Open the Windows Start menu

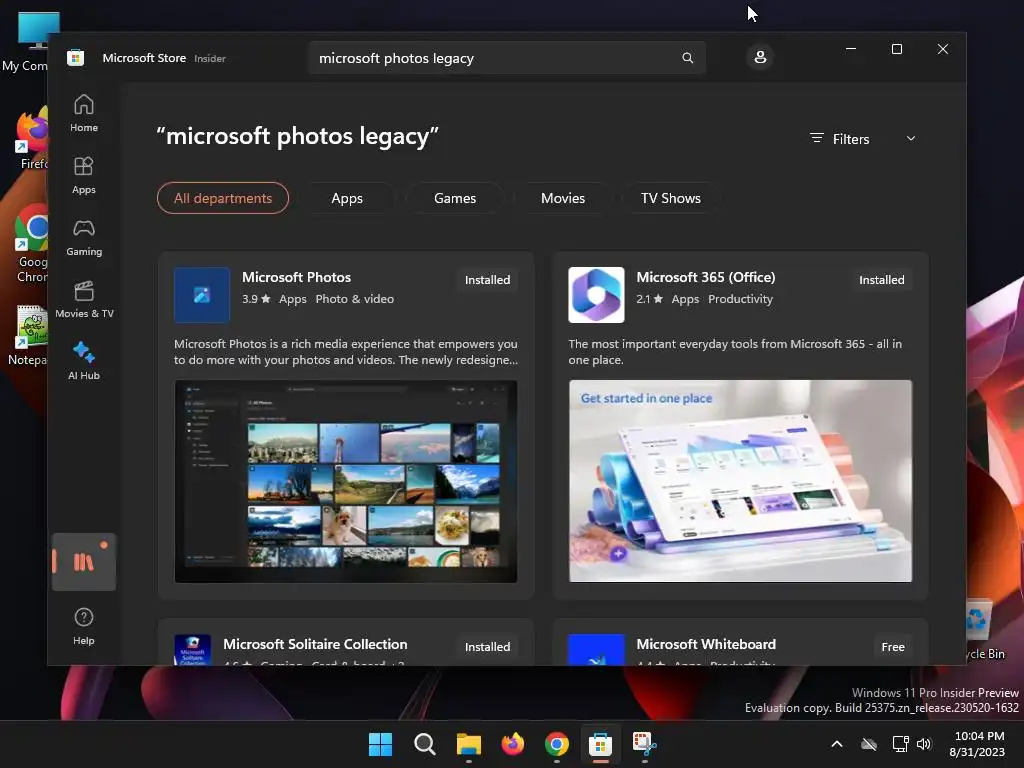[381, 744]
